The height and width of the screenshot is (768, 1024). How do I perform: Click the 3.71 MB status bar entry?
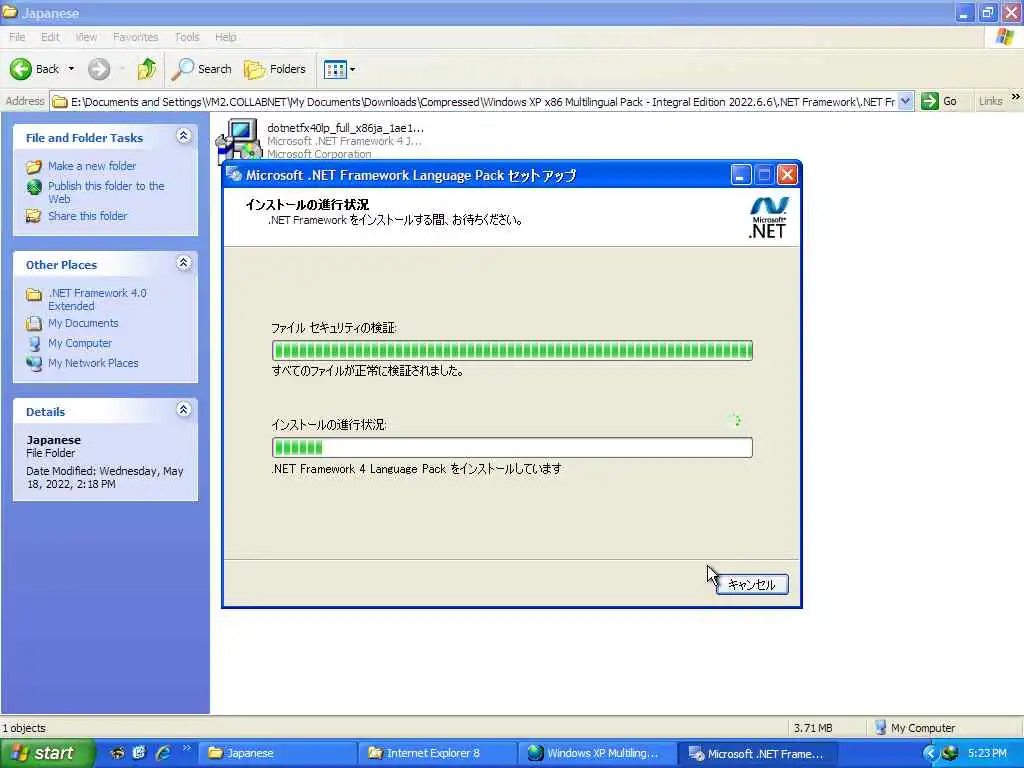813,728
